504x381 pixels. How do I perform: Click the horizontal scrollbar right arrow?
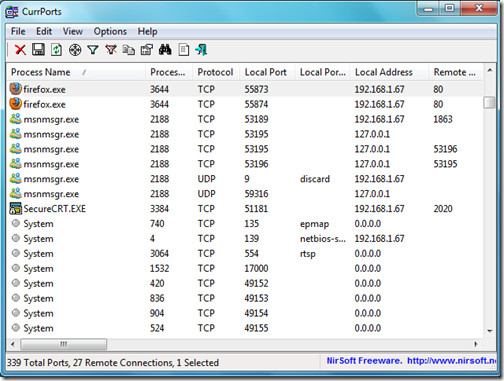476,344
